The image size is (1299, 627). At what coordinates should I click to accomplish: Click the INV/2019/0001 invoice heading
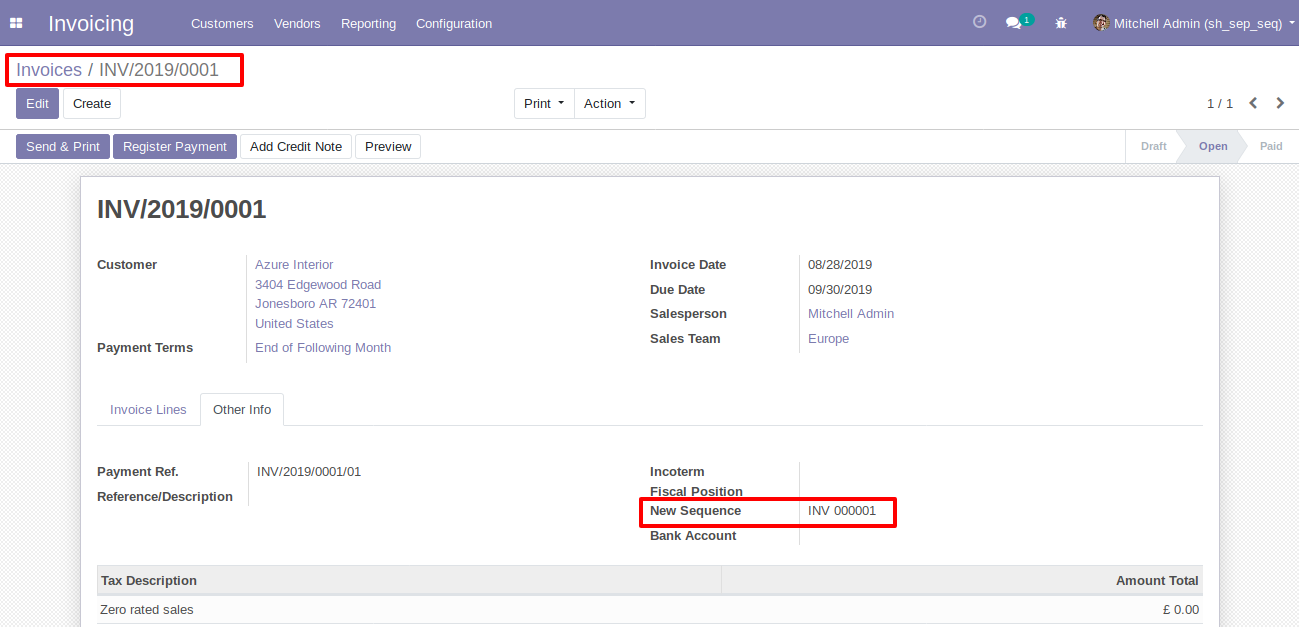182,209
